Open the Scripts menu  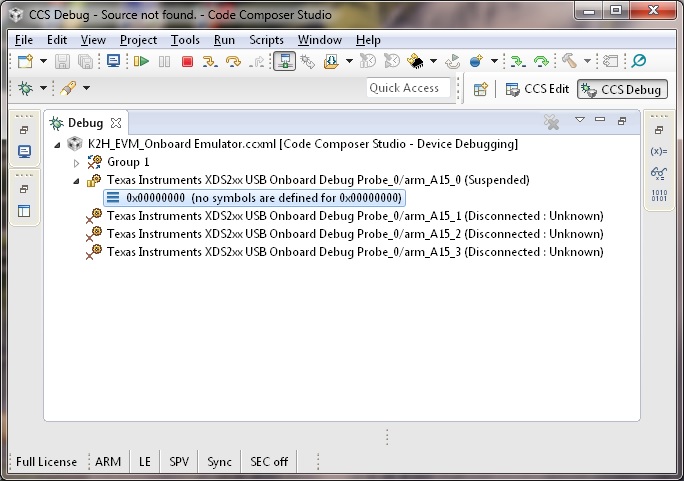(266, 40)
